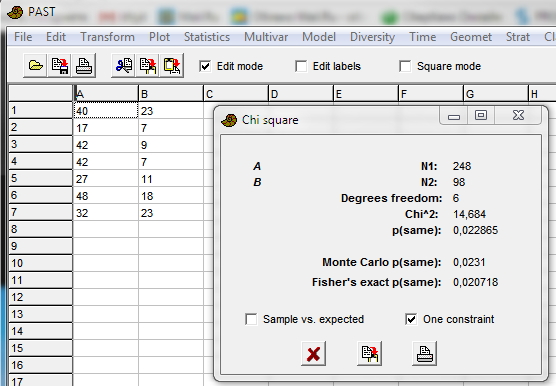Open the Model menu
This screenshot has height=386, width=556.
tap(319, 37)
